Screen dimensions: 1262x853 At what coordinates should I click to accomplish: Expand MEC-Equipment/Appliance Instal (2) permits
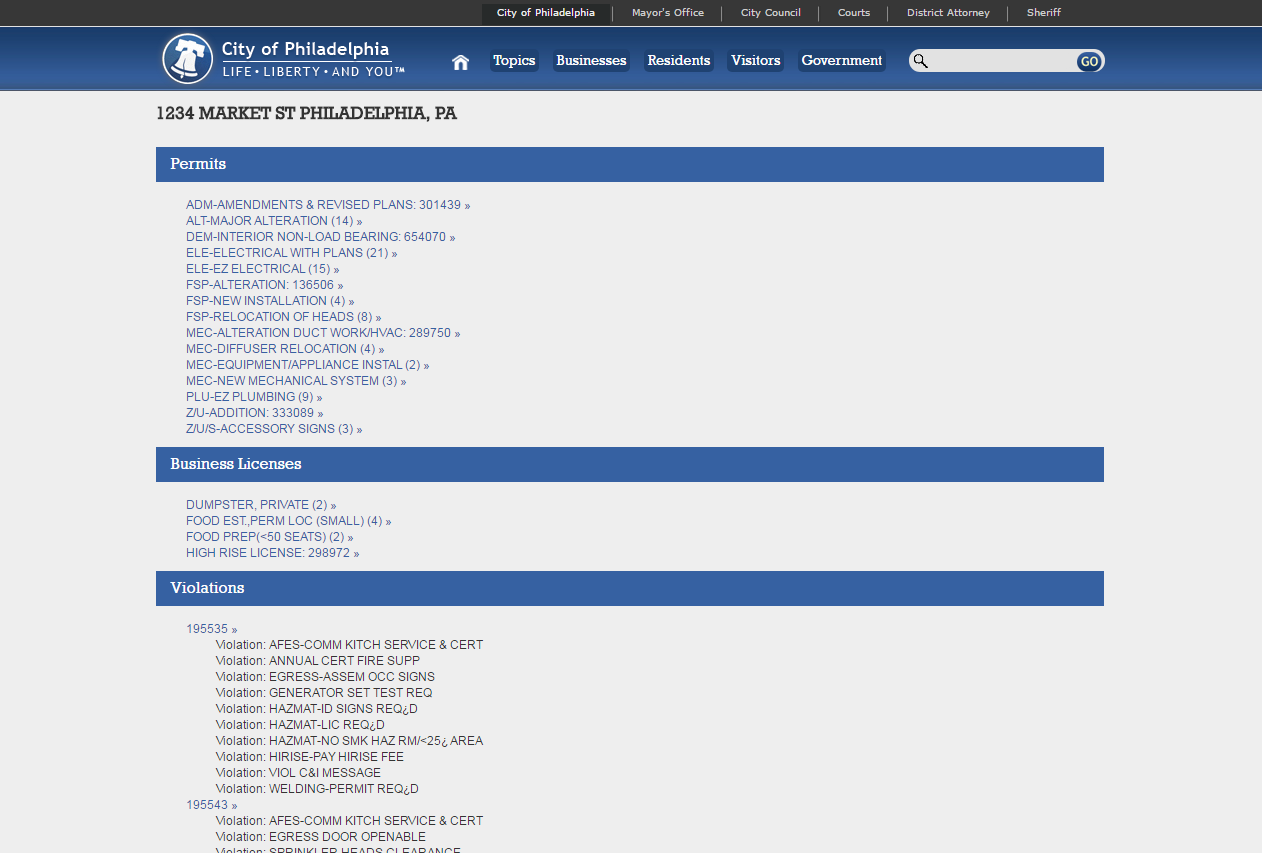(x=307, y=365)
